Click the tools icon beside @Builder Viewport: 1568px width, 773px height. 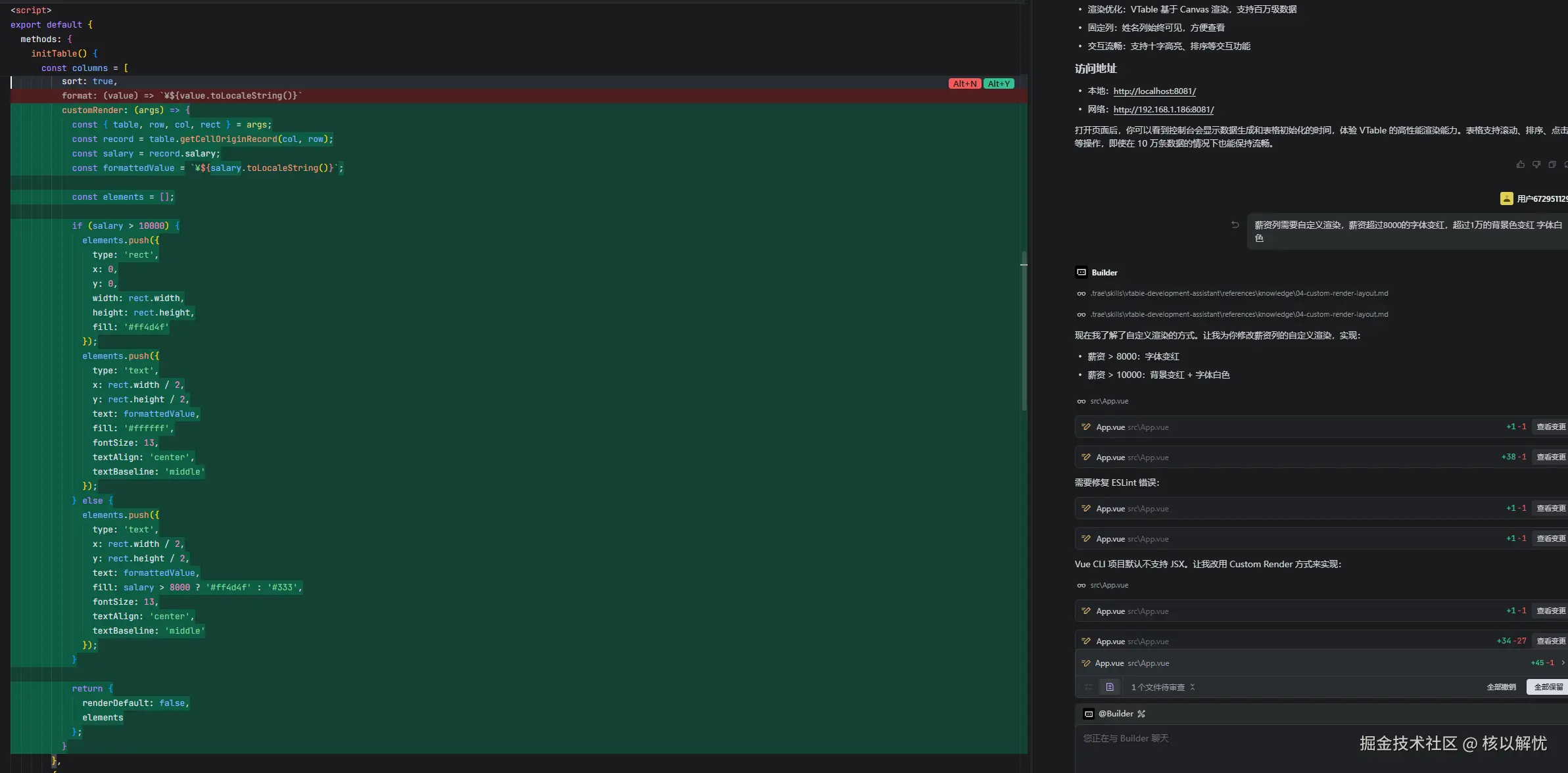click(x=1141, y=714)
